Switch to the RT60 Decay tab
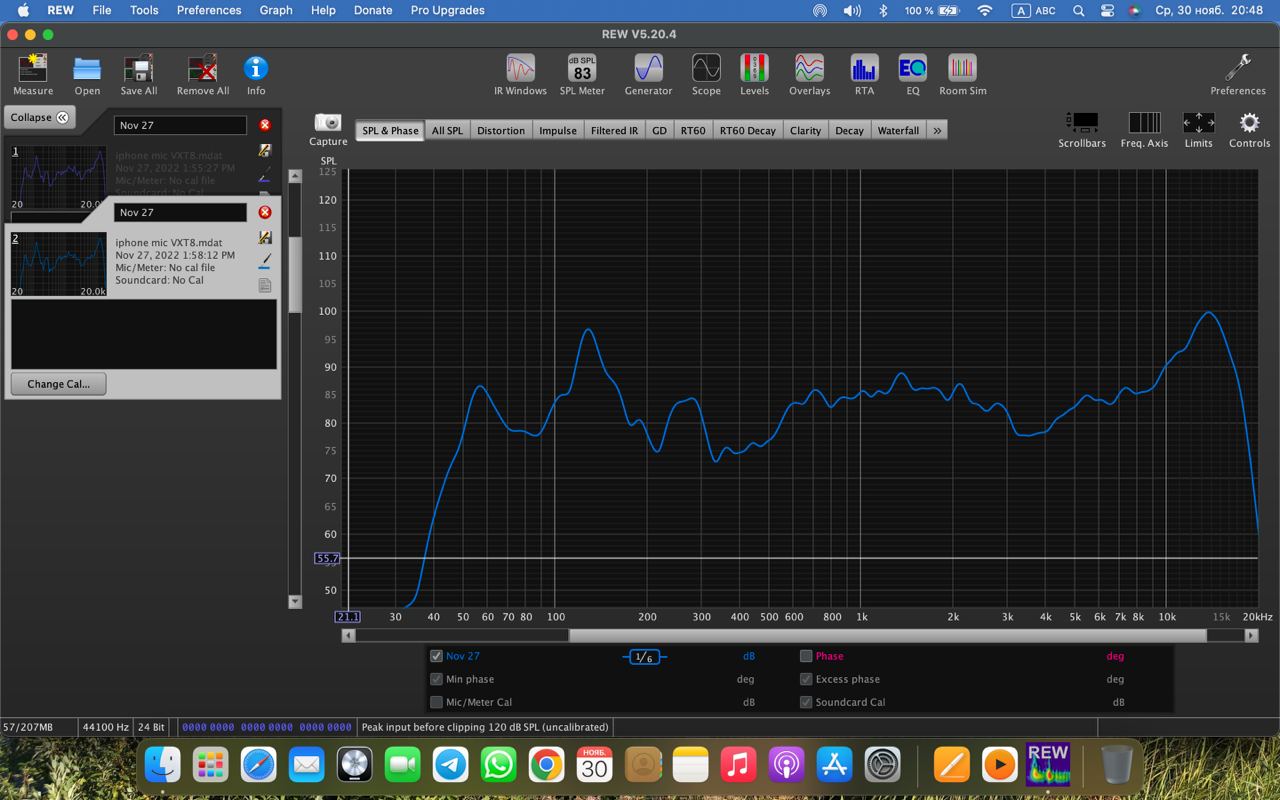This screenshot has height=800, width=1280. [748, 130]
